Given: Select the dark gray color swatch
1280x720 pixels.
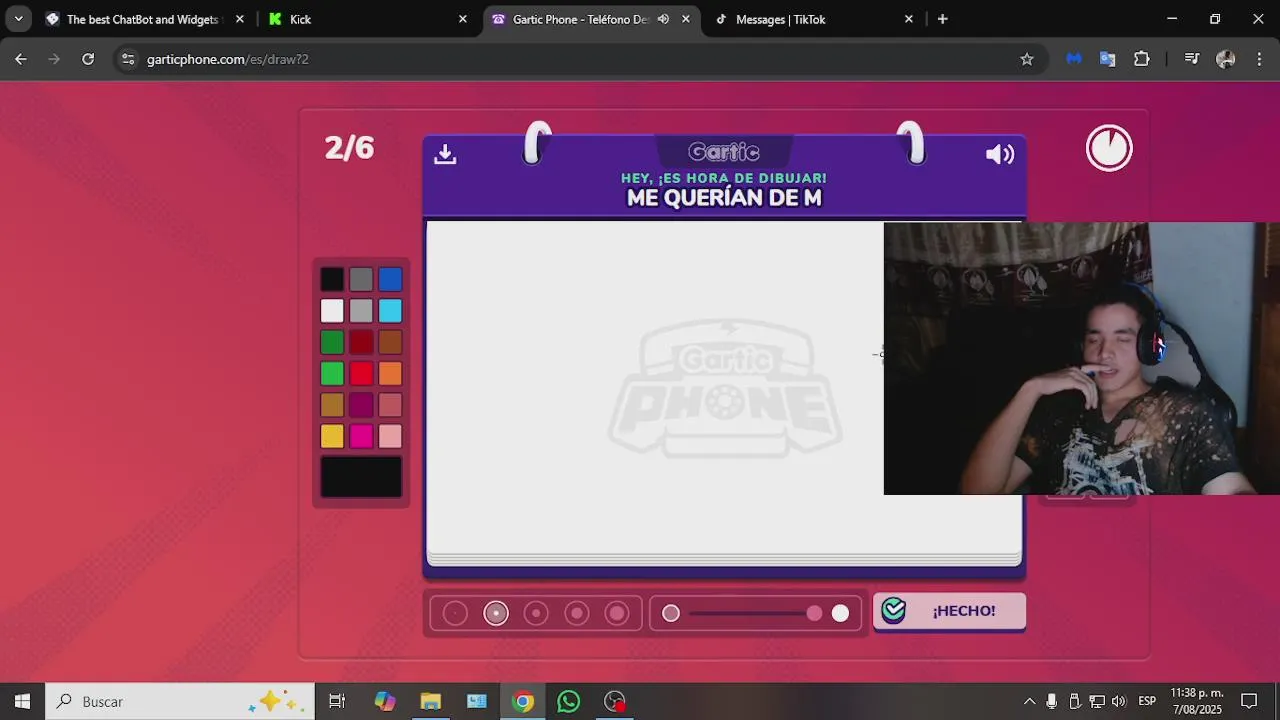Looking at the screenshot, I should pyautogui.click(x=361, y=280).
